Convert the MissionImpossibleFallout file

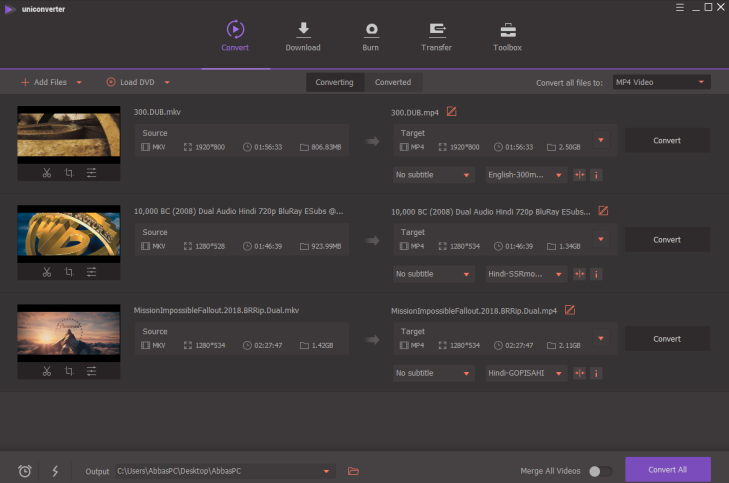tap(667, 338)
